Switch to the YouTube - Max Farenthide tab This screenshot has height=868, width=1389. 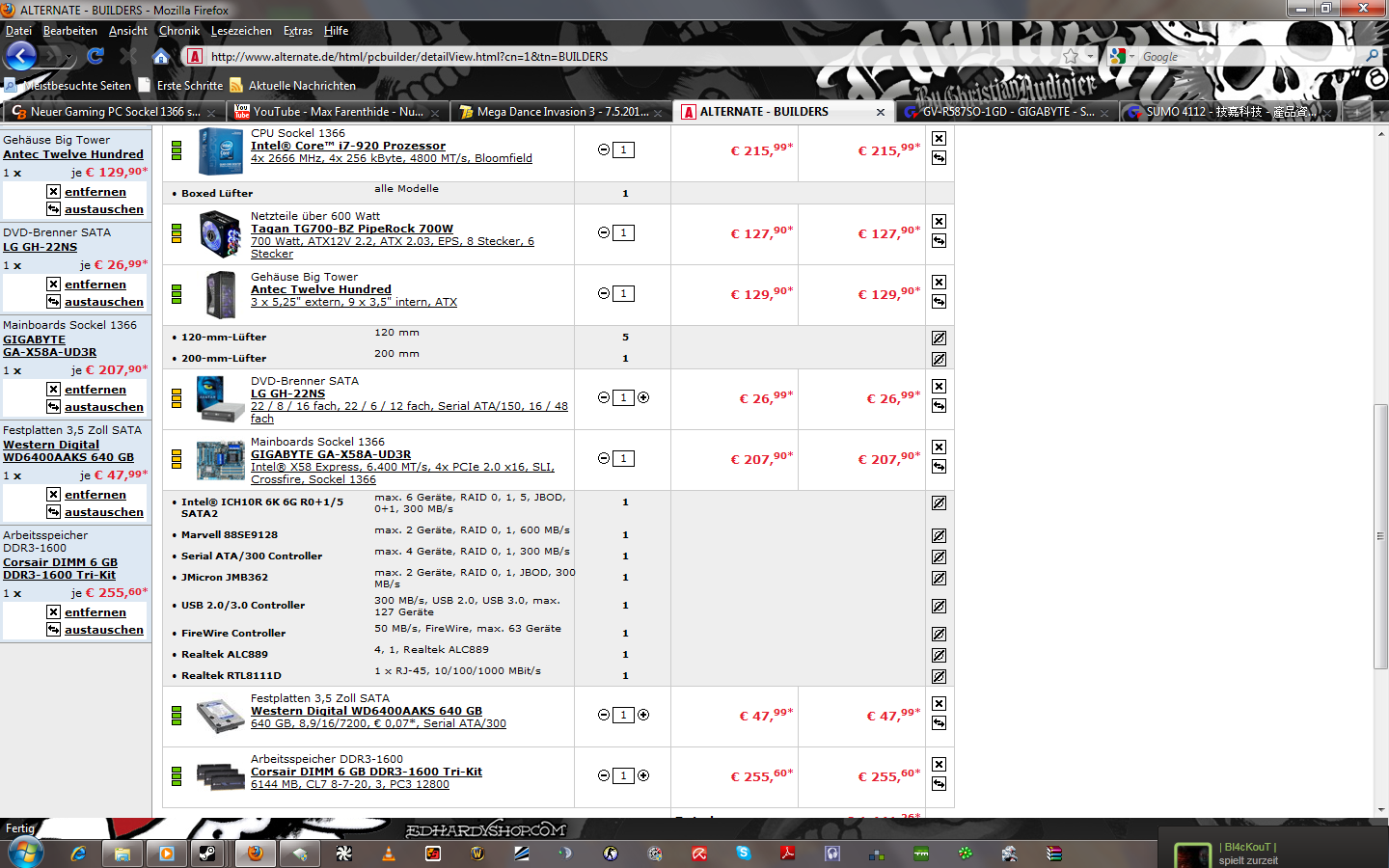(338, 112)
